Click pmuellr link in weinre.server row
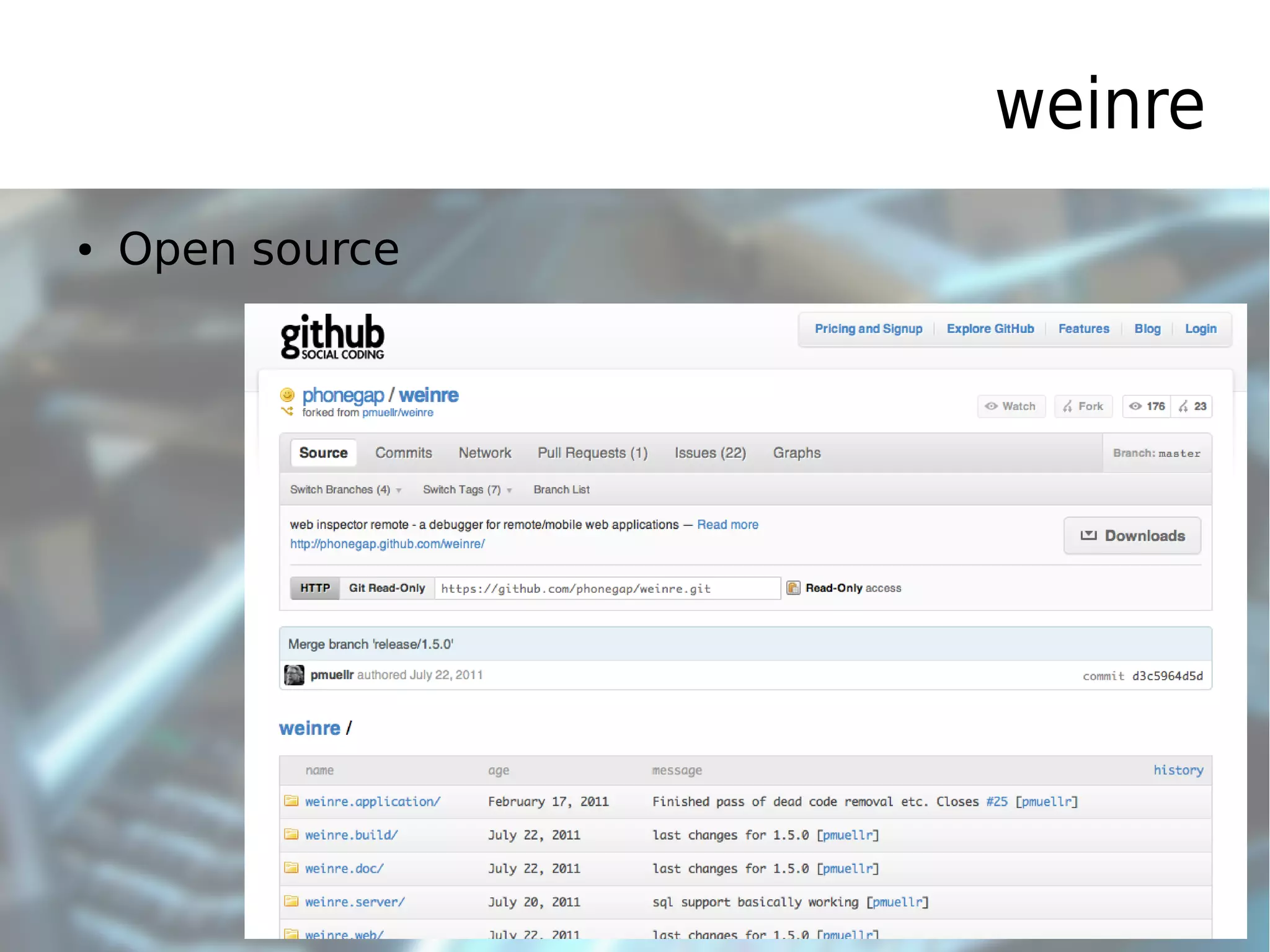 tap(897, 902)
